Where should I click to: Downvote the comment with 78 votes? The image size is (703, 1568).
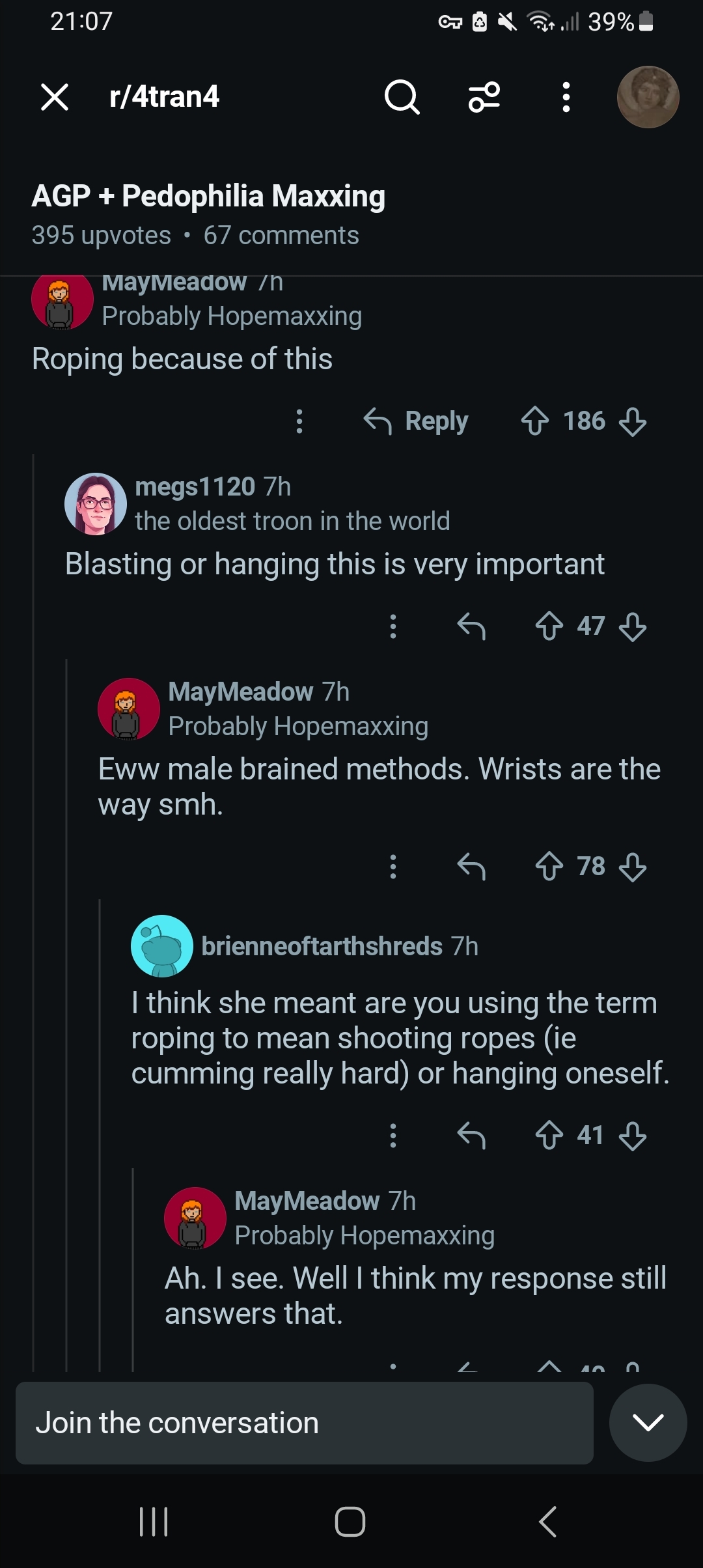(633, 867)
